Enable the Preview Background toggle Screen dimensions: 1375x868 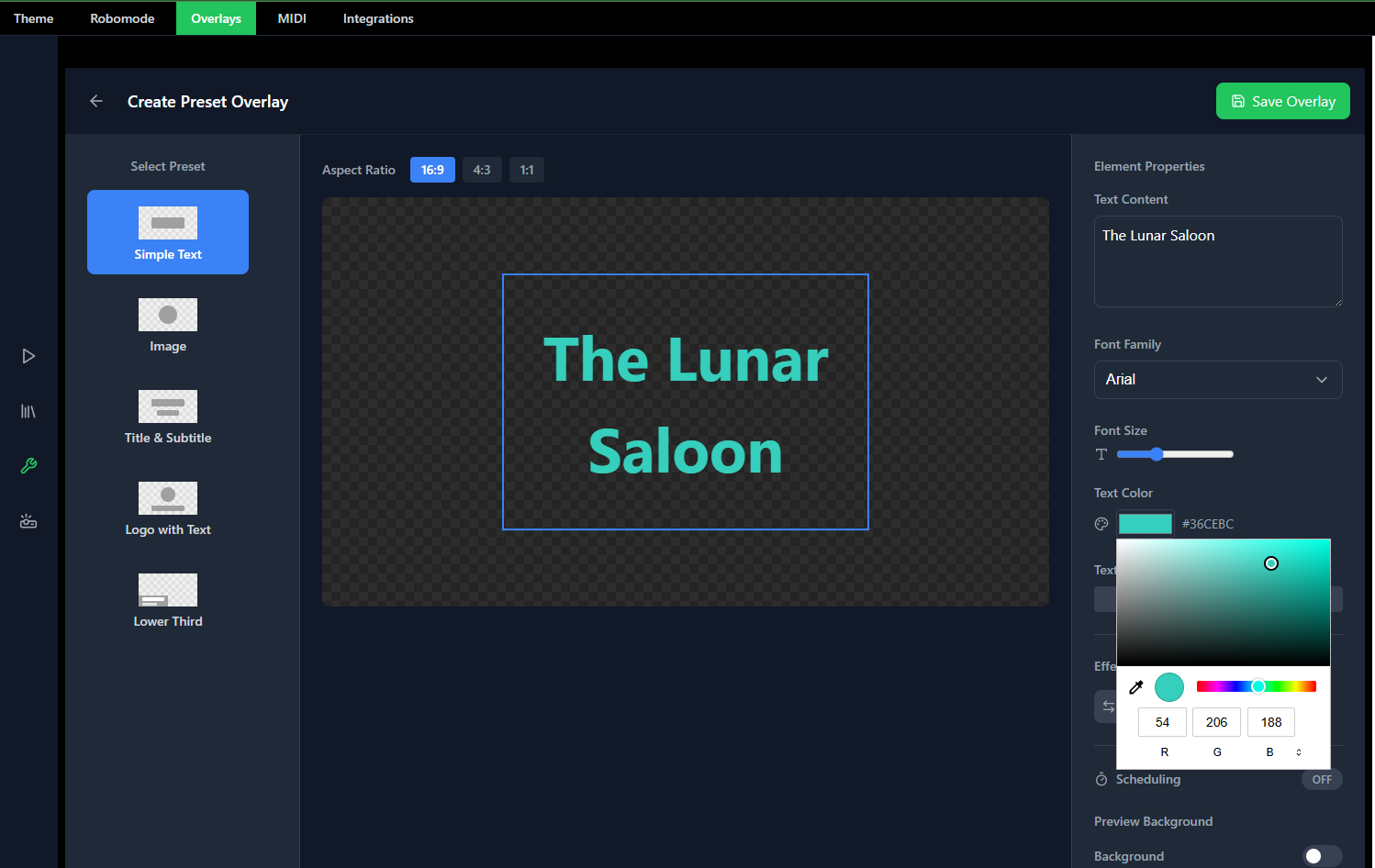coord(1322,856)
